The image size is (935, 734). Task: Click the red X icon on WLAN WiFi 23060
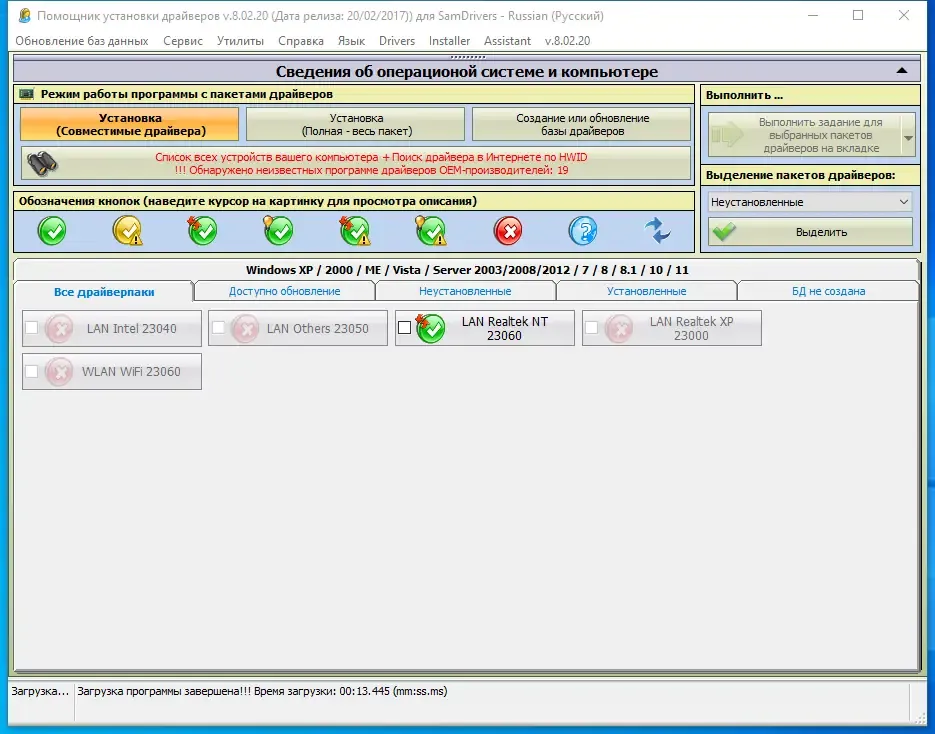click(x=59, y=371)
